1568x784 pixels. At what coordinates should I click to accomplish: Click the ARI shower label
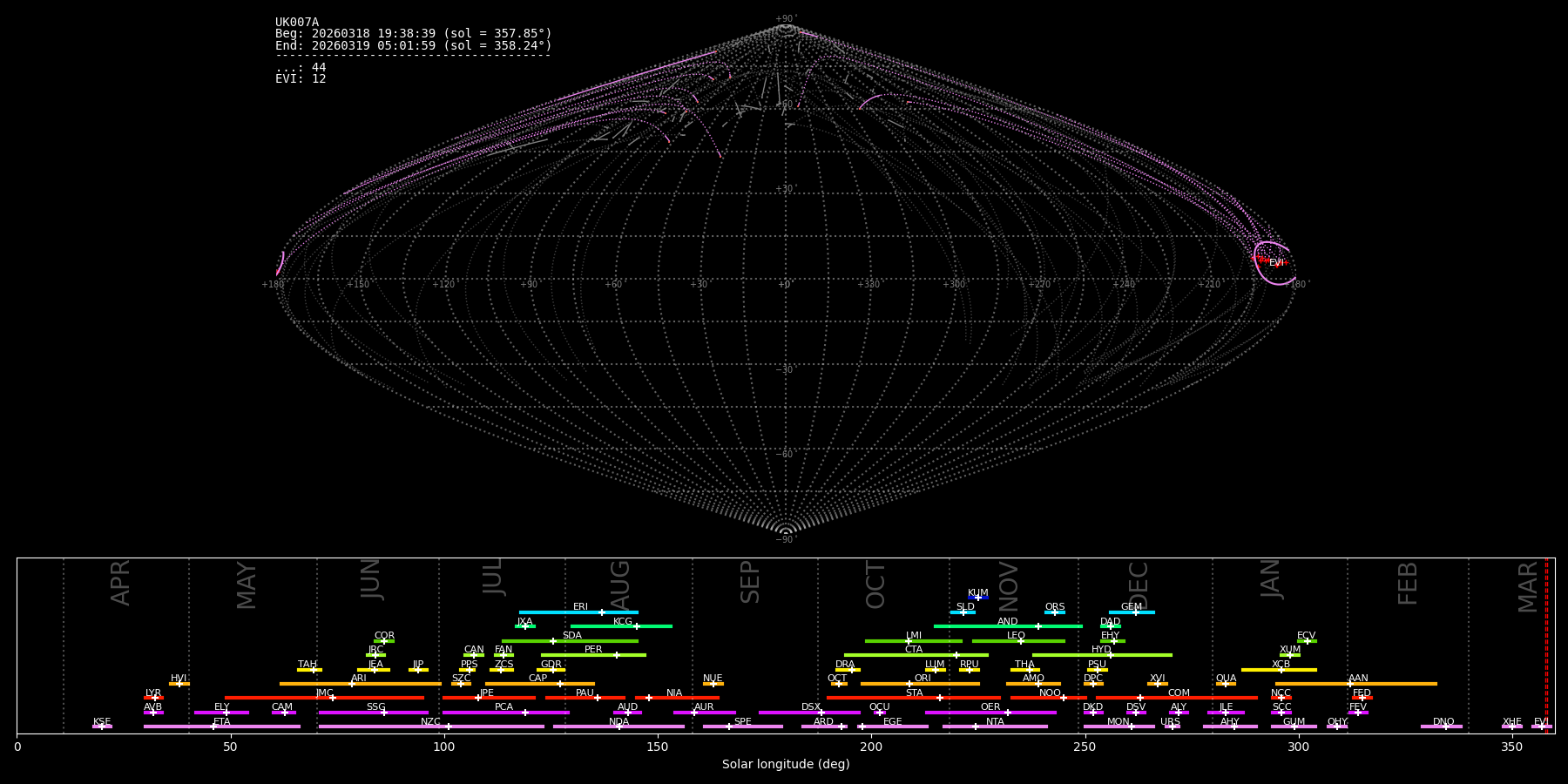(x=359, y=678)
